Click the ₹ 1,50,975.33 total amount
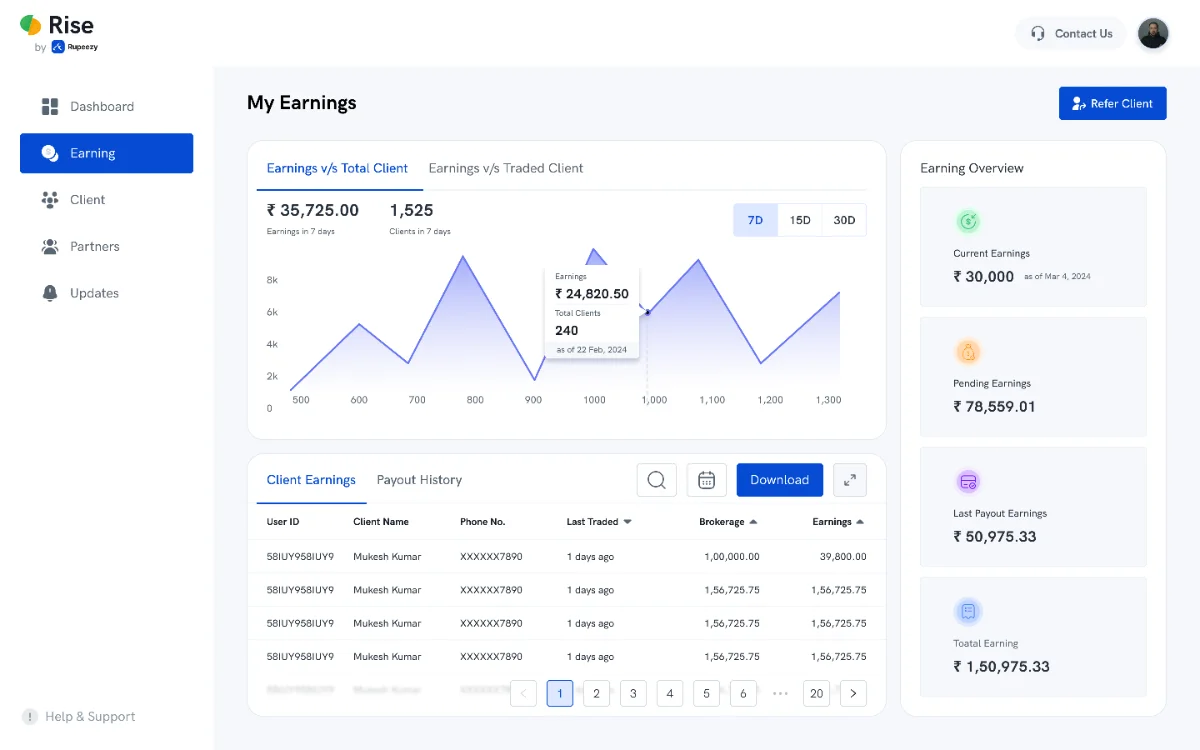Screen dimensions: 1200x750 click(1001, 667)
